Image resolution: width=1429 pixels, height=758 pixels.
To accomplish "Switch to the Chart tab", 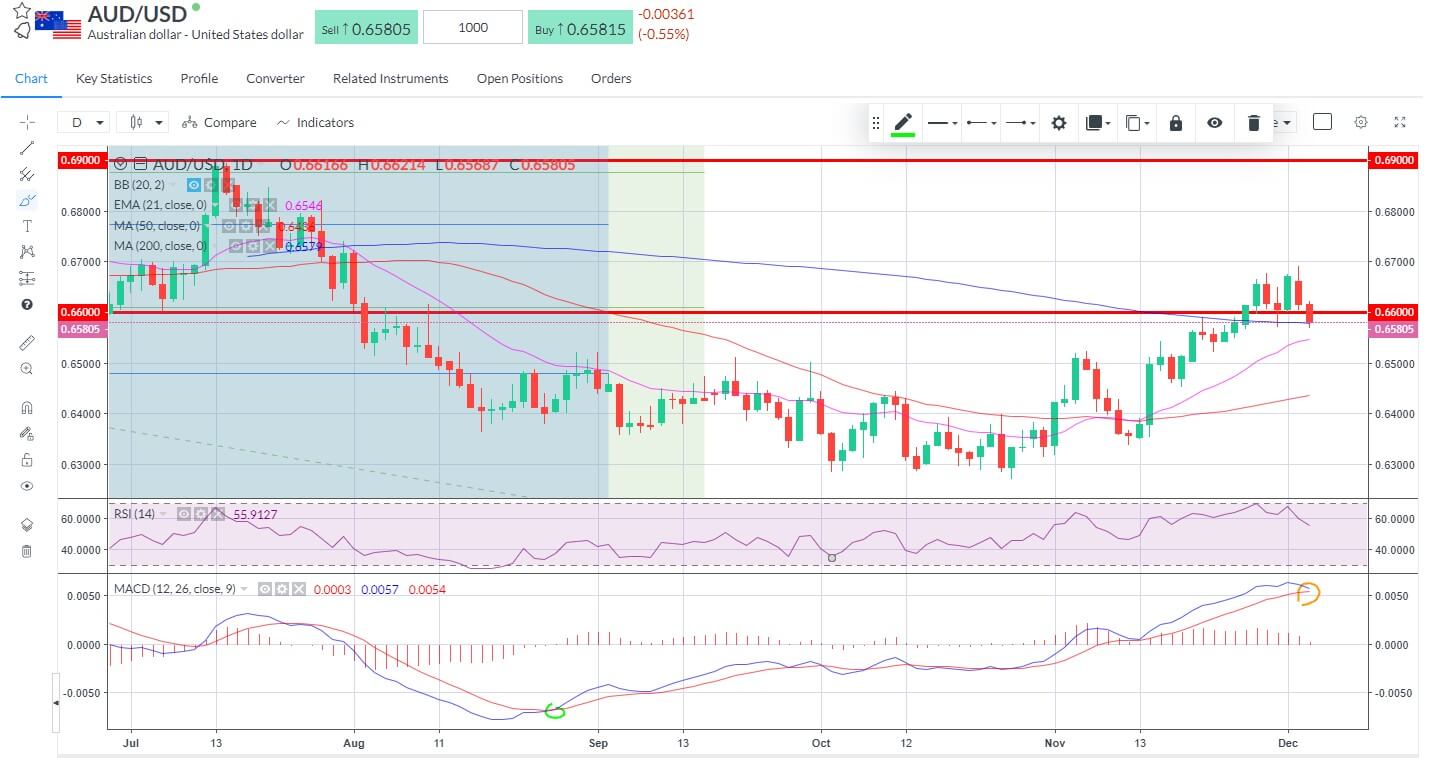I will click(x=31, y=78).
